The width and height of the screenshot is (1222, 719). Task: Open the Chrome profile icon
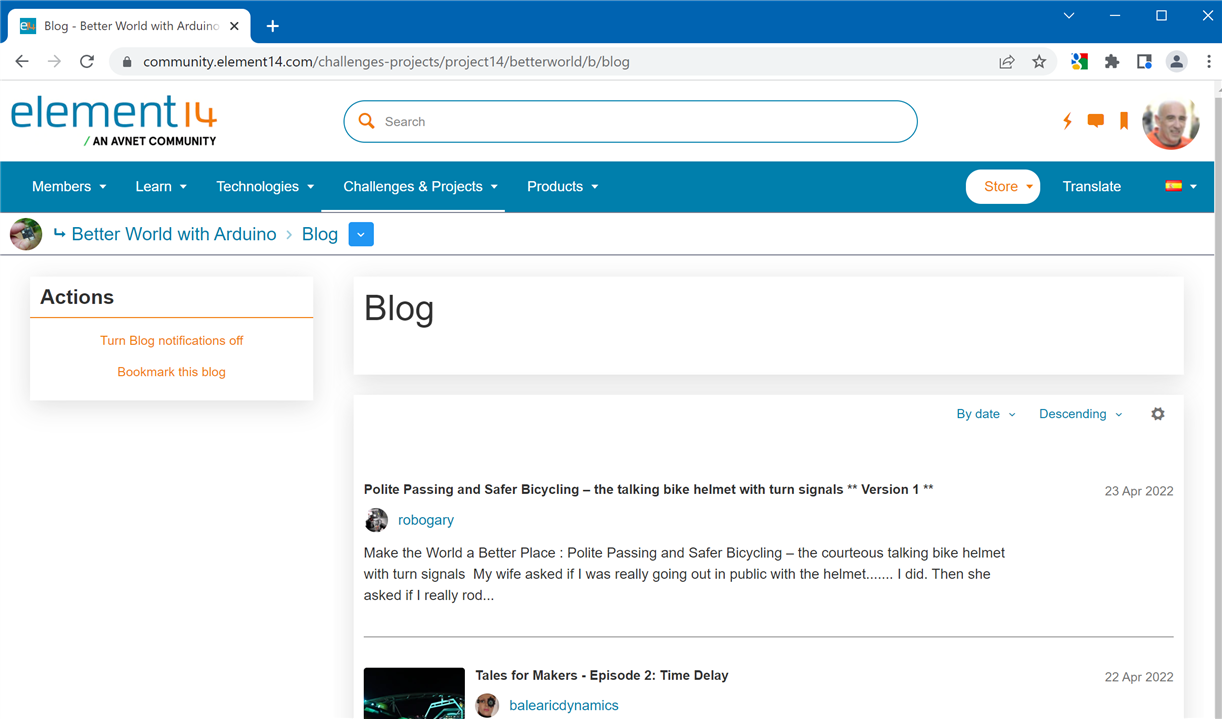click(x=1177, y=62)
